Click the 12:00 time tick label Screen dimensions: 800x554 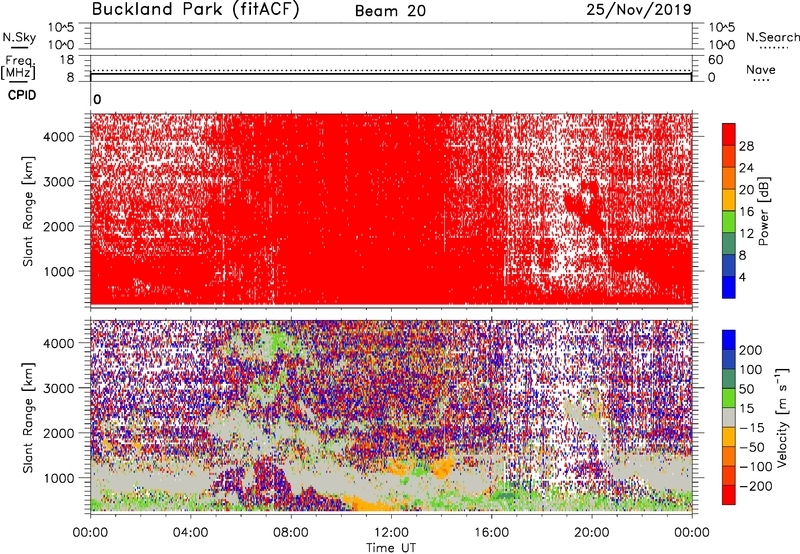pyautogui.click(x=391, y=533)
